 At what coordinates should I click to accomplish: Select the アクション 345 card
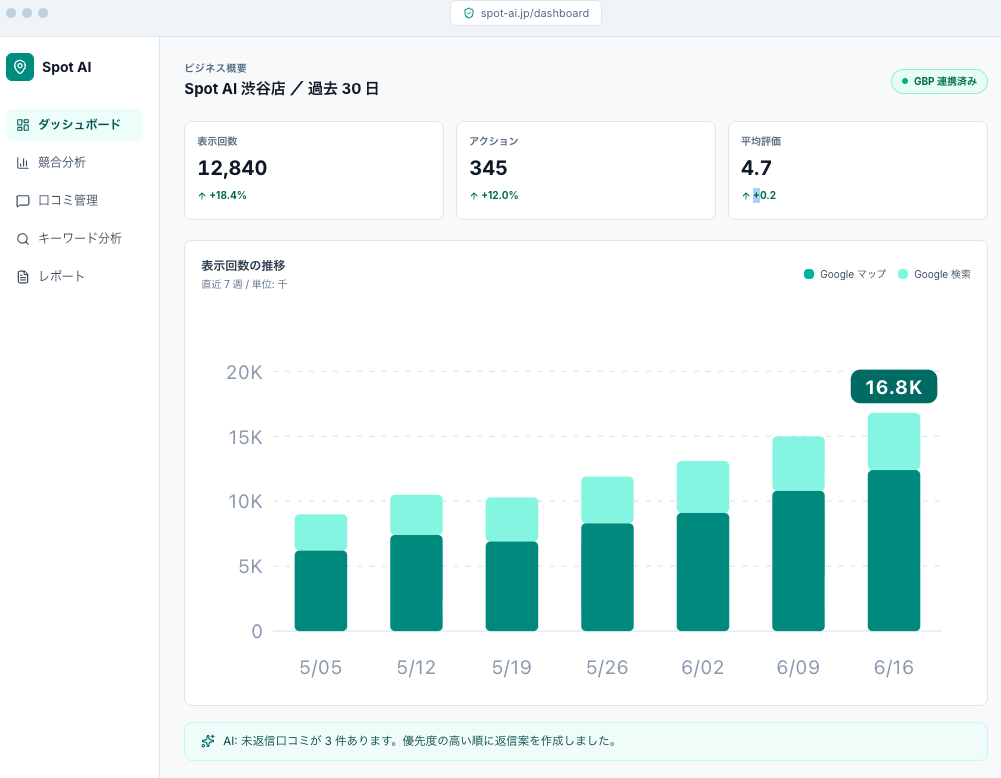tap(586, 170)
